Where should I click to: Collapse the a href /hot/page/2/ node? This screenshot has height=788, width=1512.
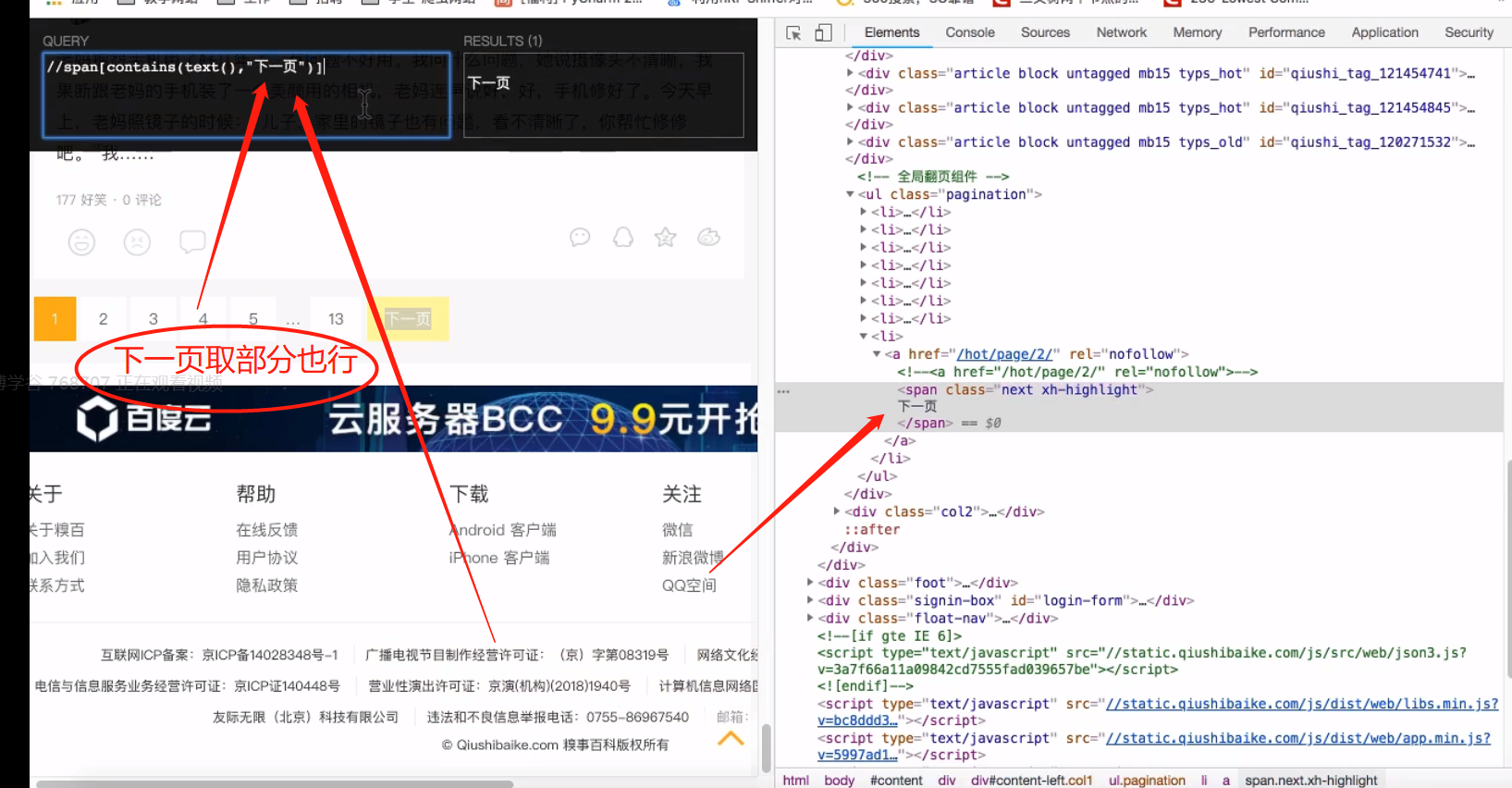pyautogui.click(x=877, y=354)
